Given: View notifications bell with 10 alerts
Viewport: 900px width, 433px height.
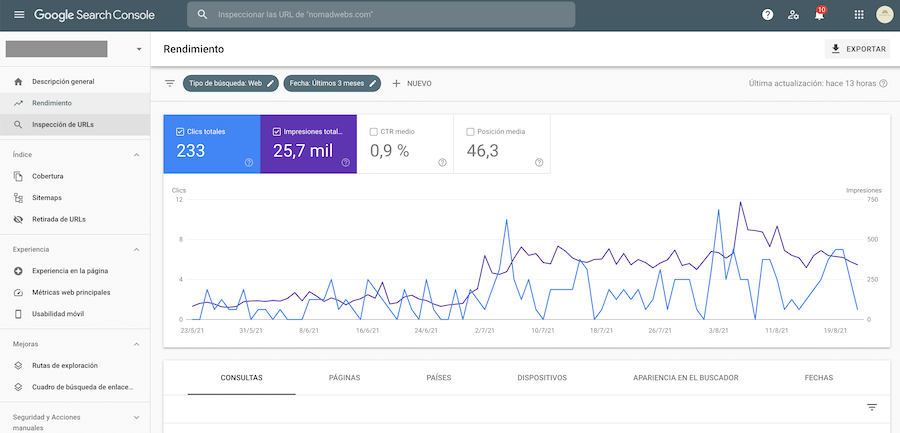Looking at the screenshot, I should (820, 14).
